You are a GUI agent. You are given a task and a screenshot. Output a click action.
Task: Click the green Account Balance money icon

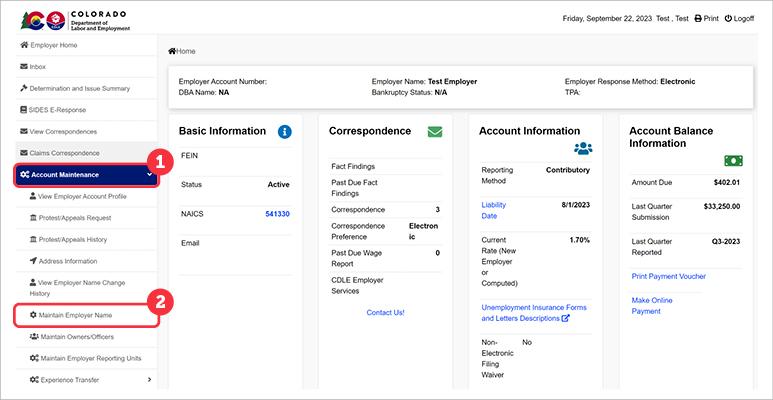[734, 160]
